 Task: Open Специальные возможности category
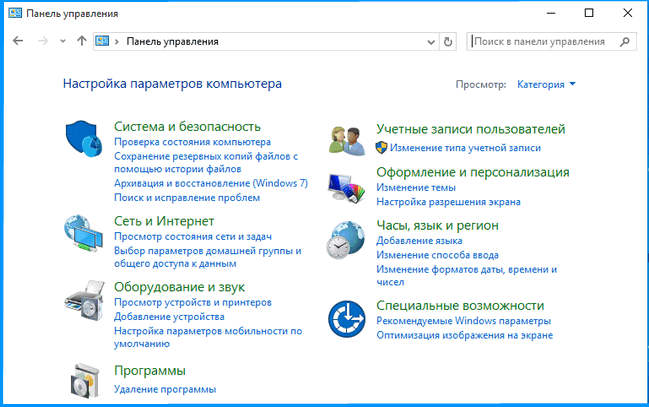point(460,306)
